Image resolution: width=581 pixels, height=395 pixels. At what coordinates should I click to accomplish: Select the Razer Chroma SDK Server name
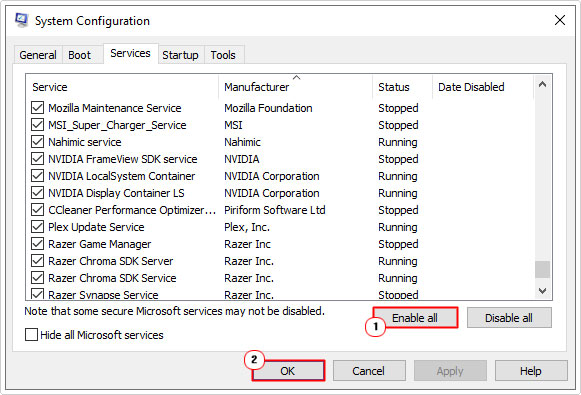(111, 261)
